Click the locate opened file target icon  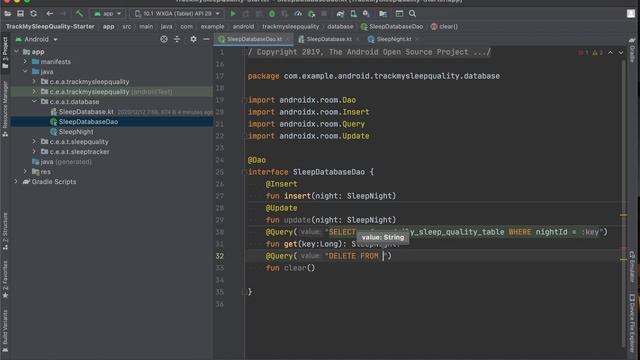pos(164,39)
